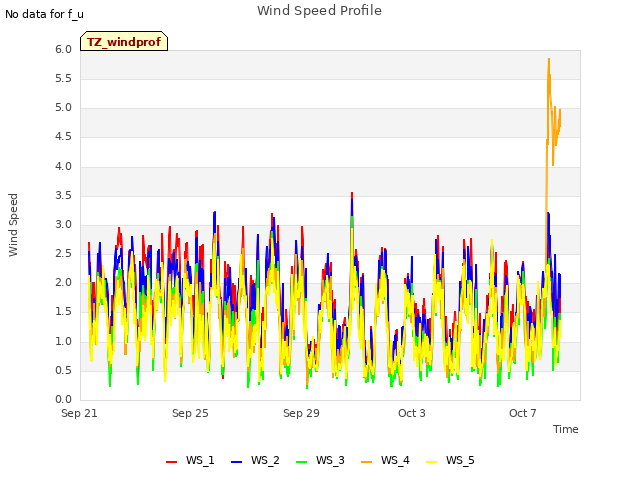640x480 pixels.
Task: Click the Sep 21 x-axis tick label
Action: click(79, 413)
